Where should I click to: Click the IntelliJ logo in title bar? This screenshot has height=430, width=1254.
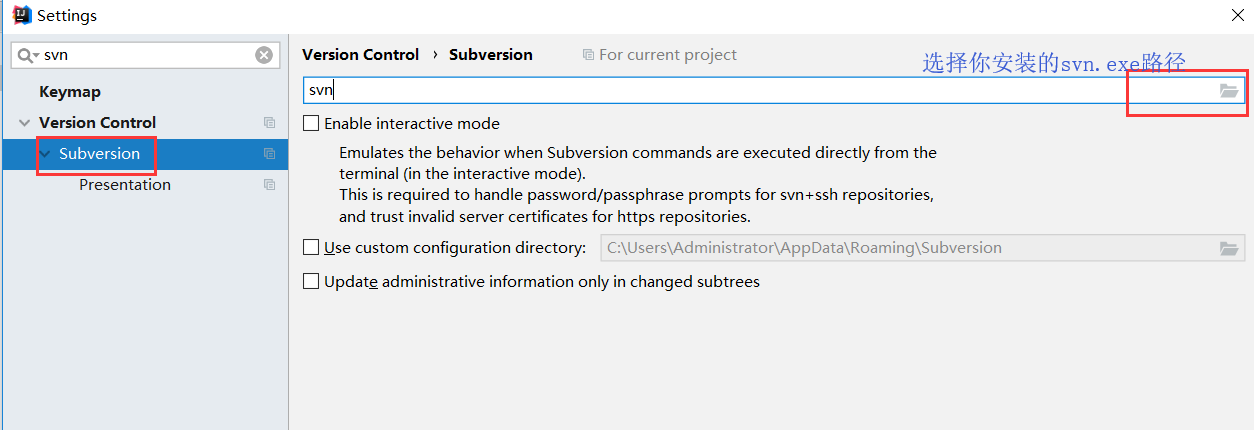[21, 15]
